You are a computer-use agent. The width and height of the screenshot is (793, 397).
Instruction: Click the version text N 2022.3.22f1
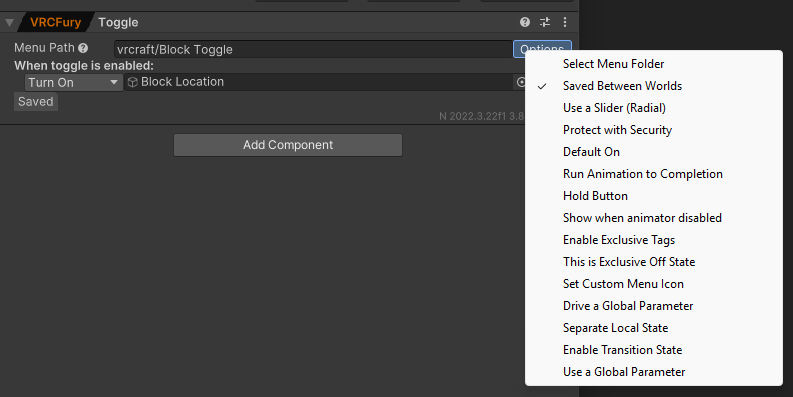(473, 116)
